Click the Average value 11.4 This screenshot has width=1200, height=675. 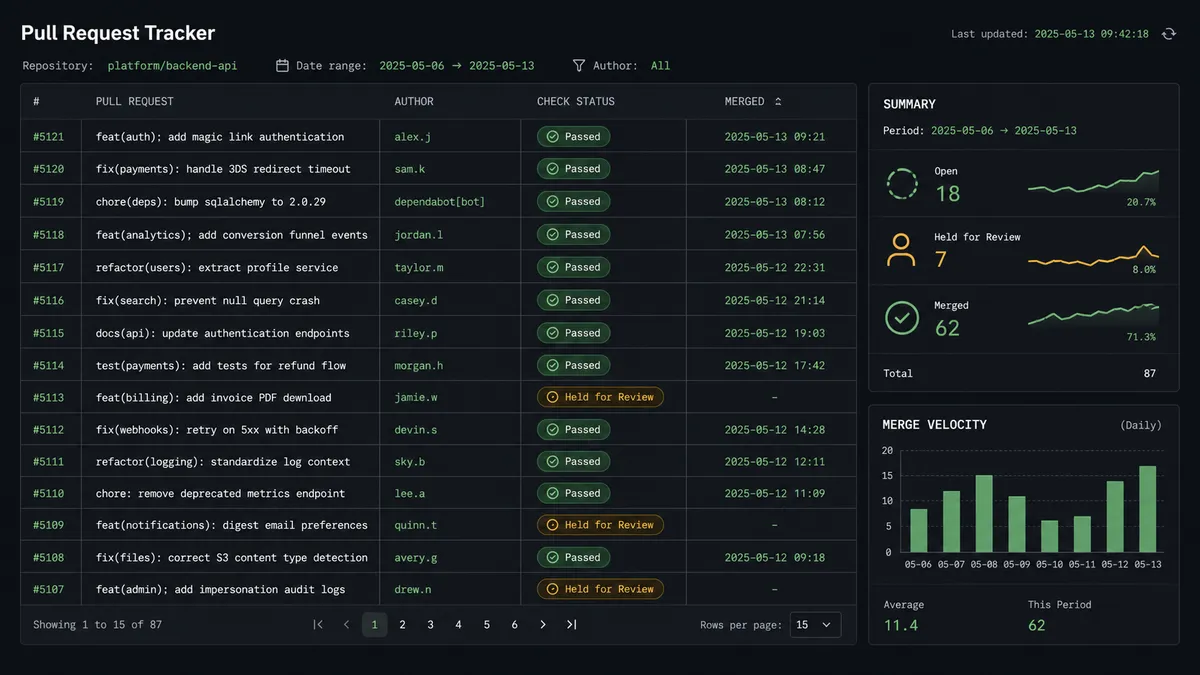pyautogui.click(x=901, y=625)
